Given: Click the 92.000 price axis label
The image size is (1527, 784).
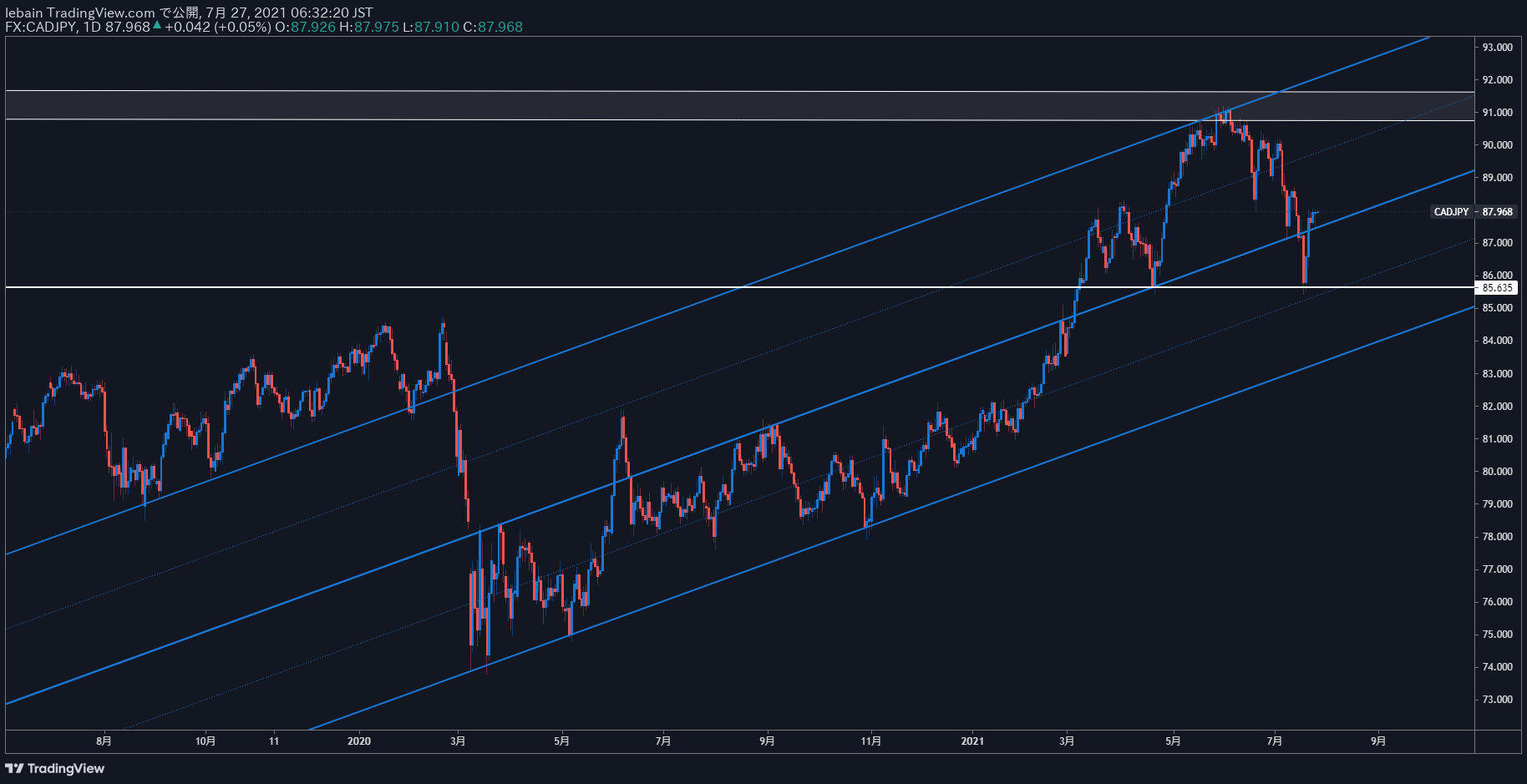Looking at the screenshot, I should (x=1497, y=80).
